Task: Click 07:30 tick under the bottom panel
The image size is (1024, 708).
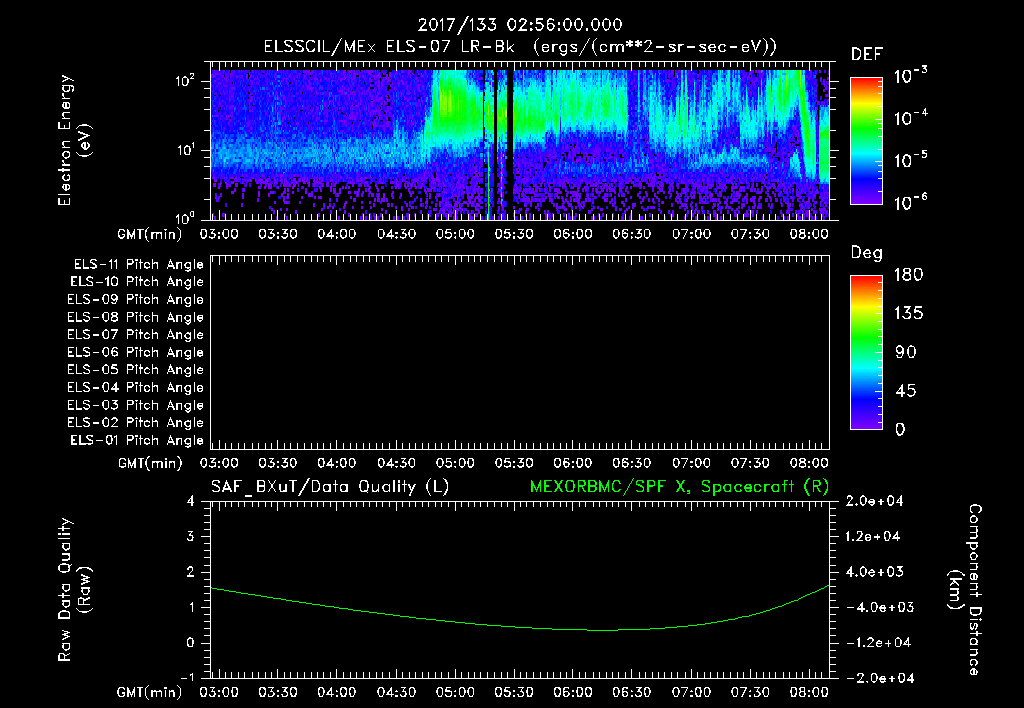Action: [750, 692]
